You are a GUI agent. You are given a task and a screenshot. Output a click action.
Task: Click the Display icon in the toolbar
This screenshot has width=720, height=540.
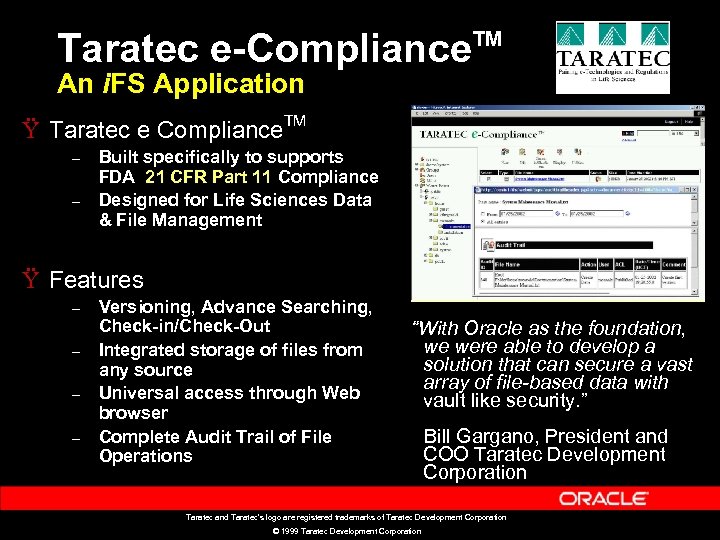559,152
